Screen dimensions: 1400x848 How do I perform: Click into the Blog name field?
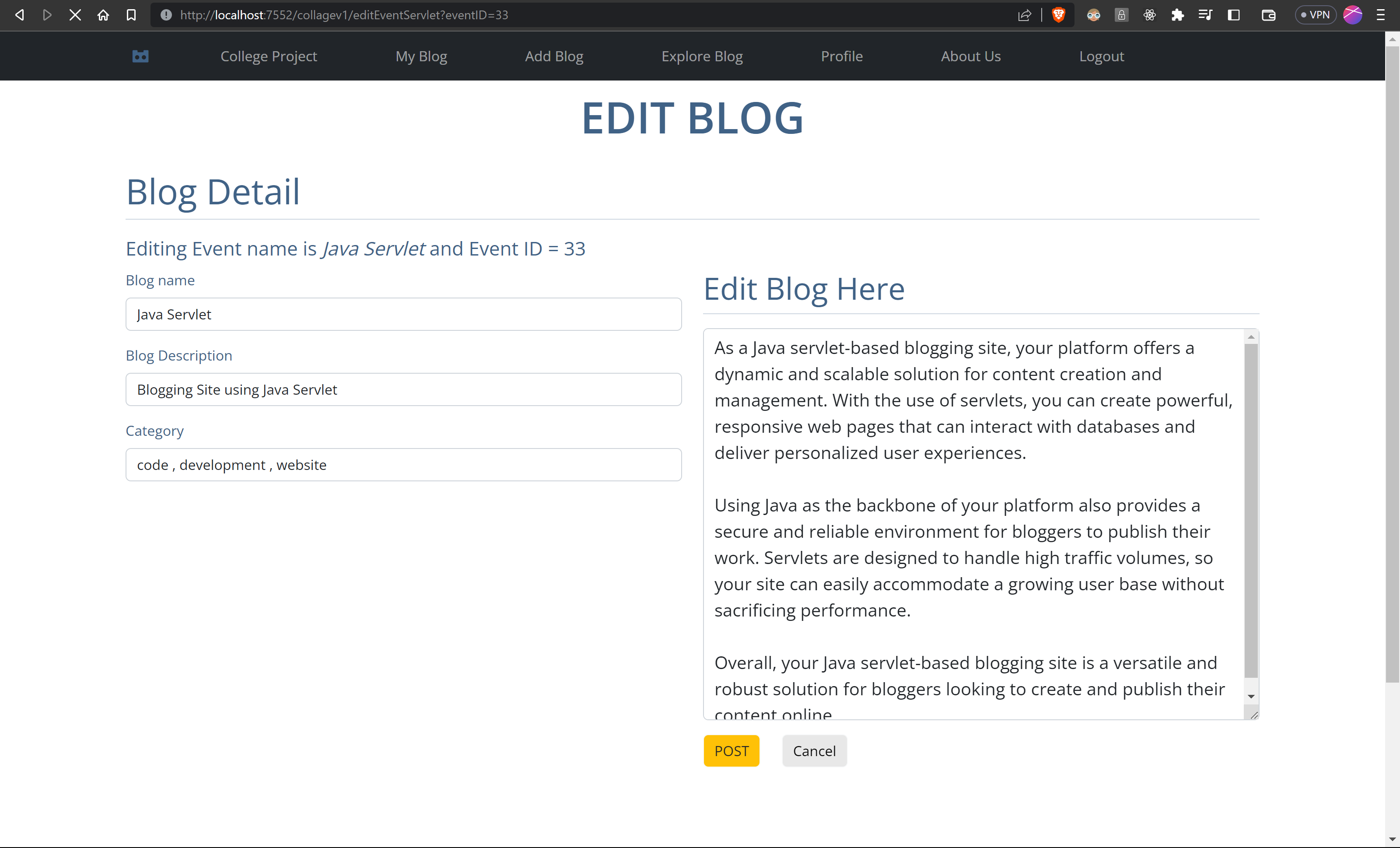click(x=403, y=314)
